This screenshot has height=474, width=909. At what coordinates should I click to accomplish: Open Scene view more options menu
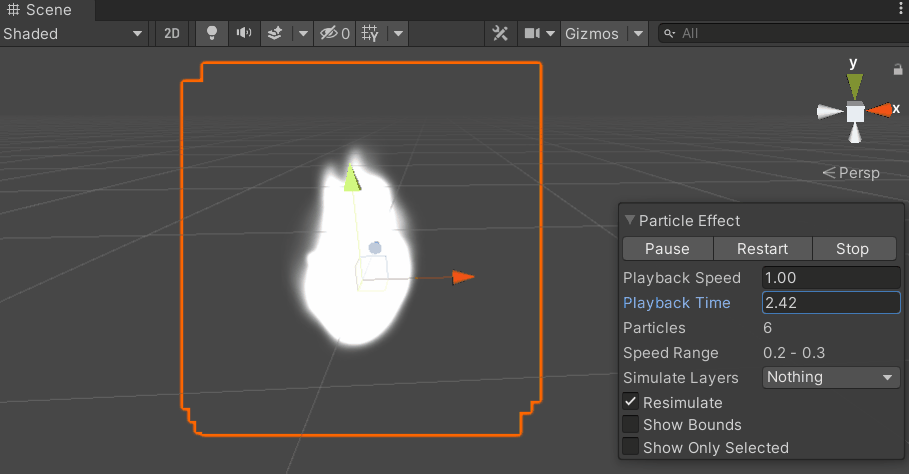point(901,8)
